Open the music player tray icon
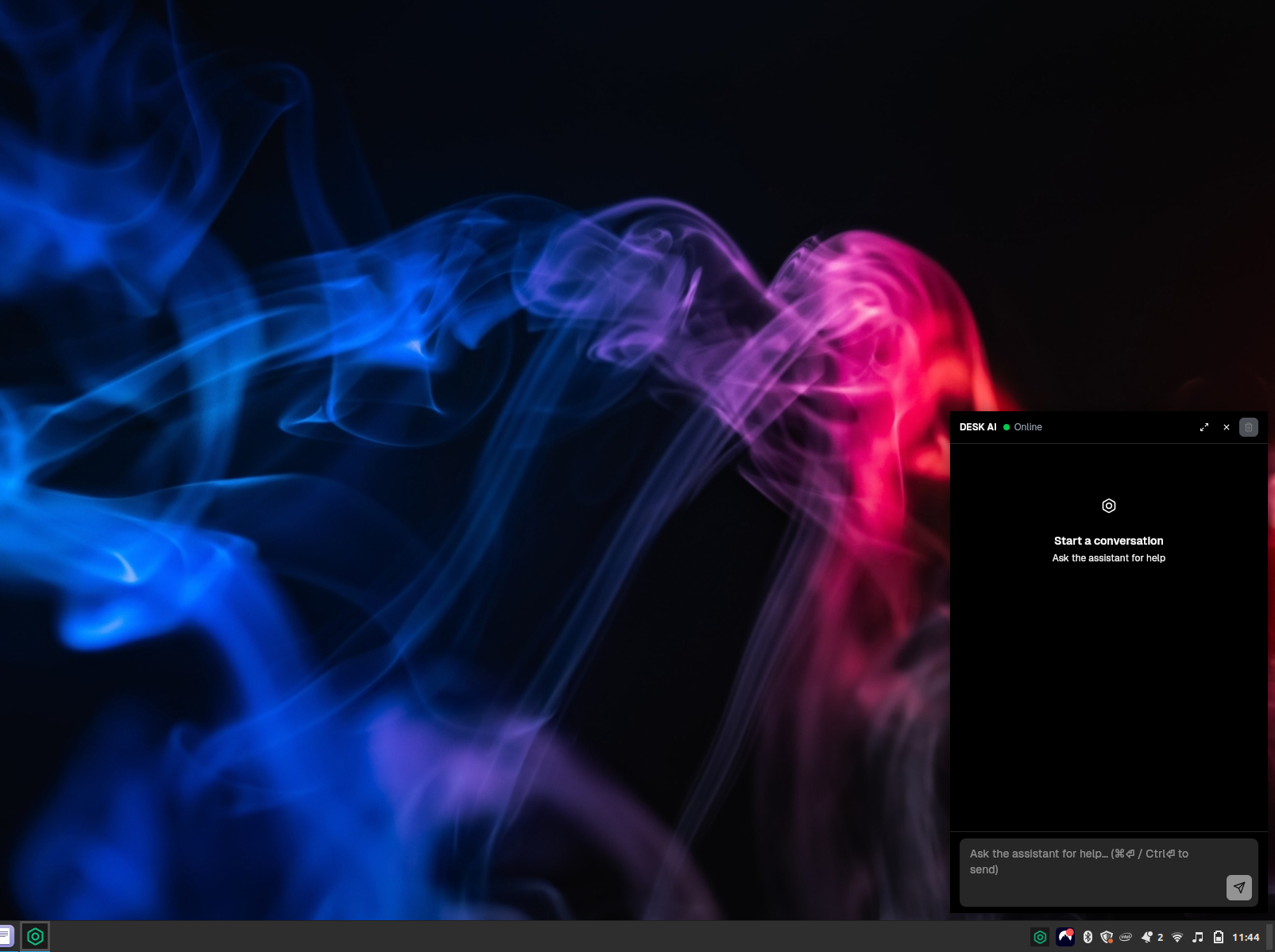The width and height of the screenshot is (1275, 952). [1198, 937]
